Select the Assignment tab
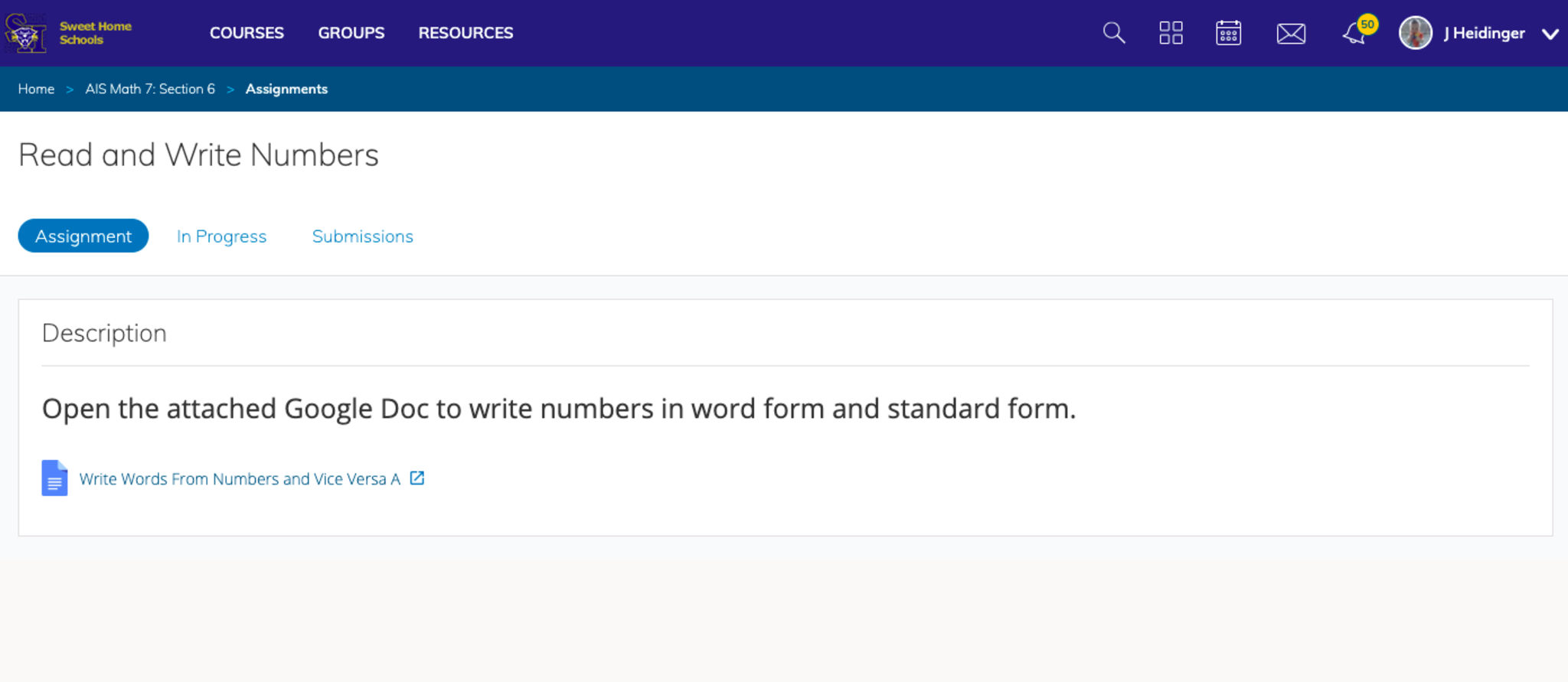The height and width of the screenshot is (682, 1568). [x=83, y=237]
